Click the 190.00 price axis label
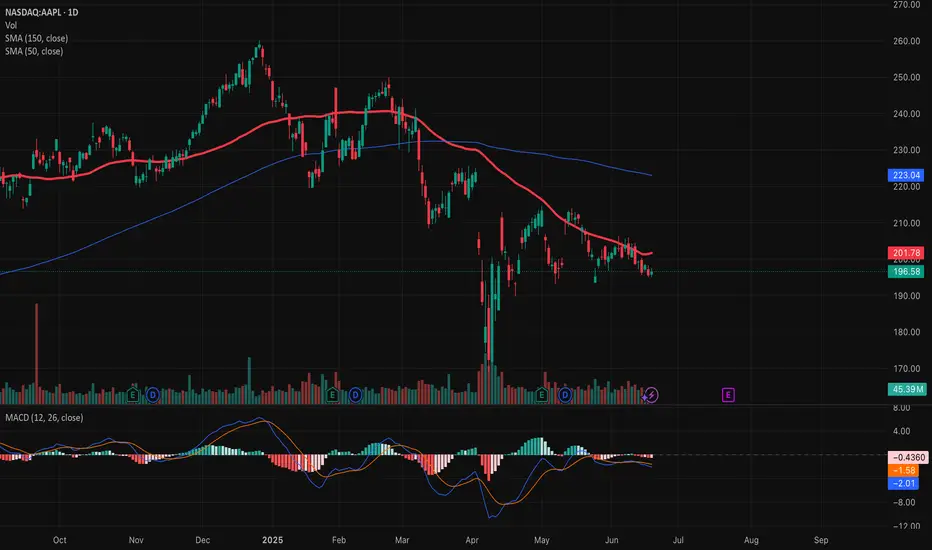The width and height of the screenshot is (932, 550). (x=906, y=296)
